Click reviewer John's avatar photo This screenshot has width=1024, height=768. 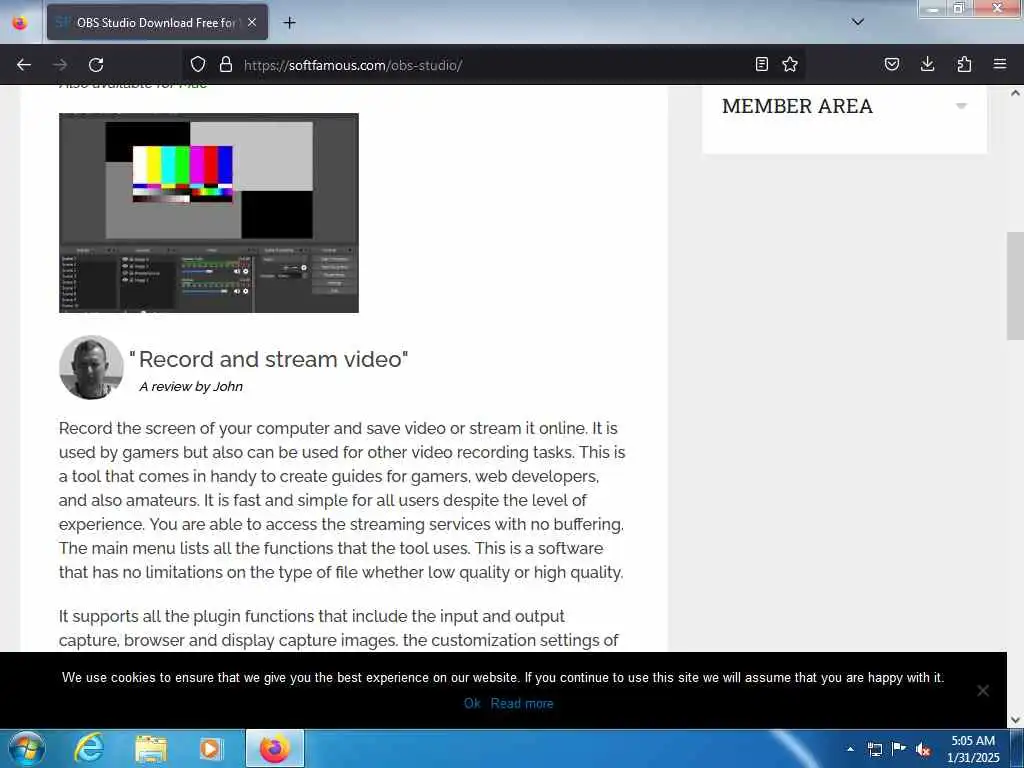[x=91, y=368]
